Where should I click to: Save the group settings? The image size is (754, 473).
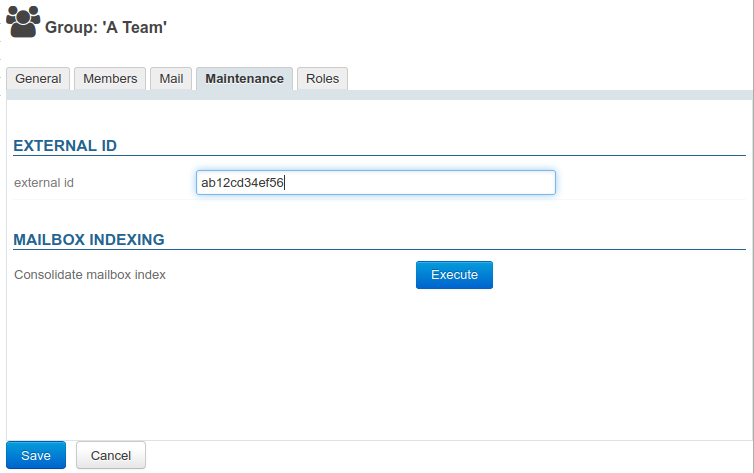click(36, 455)
